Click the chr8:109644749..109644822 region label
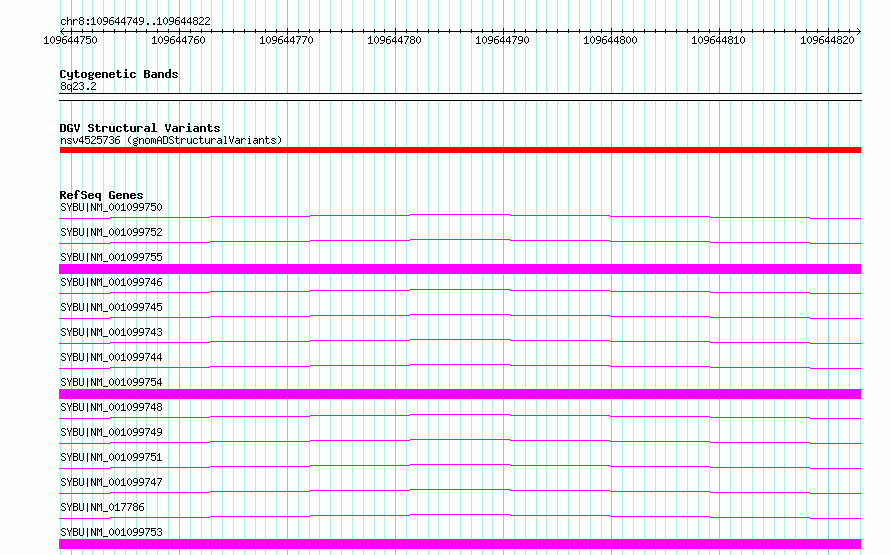Screen dimensions: 890x555 [x=135, y=21]
